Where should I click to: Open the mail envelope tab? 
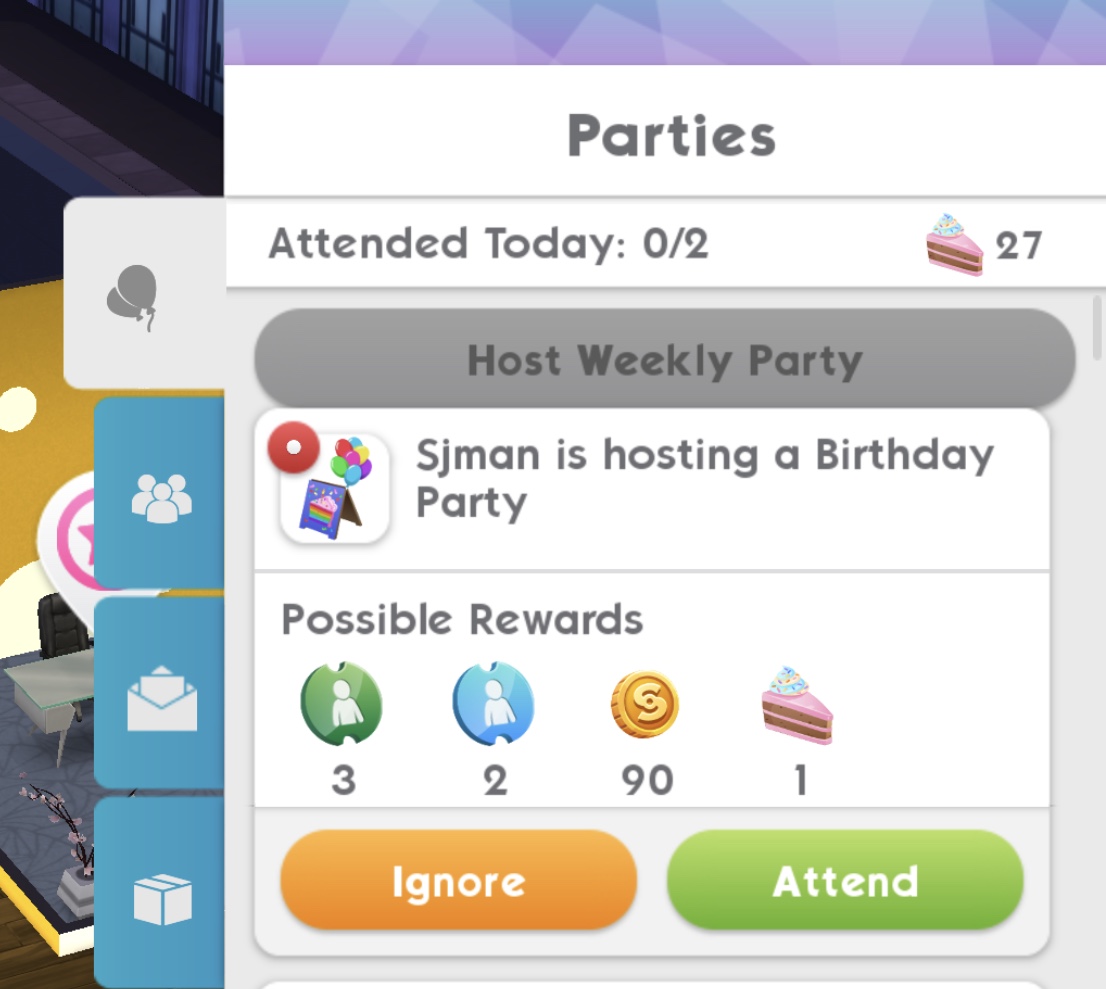coord(161,697)
